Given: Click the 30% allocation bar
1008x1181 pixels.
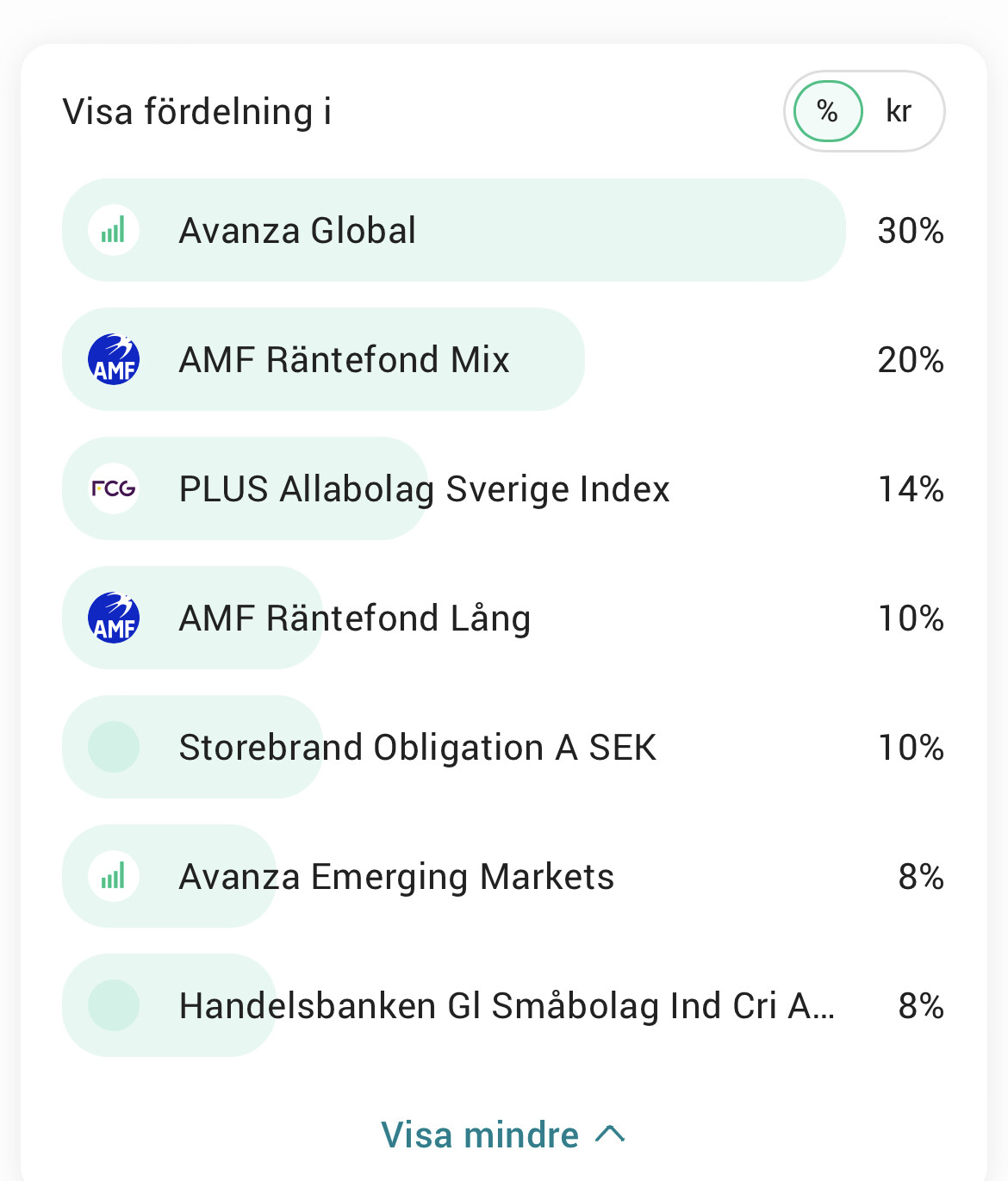Looking at the screenshot, I should coord(454,230).
